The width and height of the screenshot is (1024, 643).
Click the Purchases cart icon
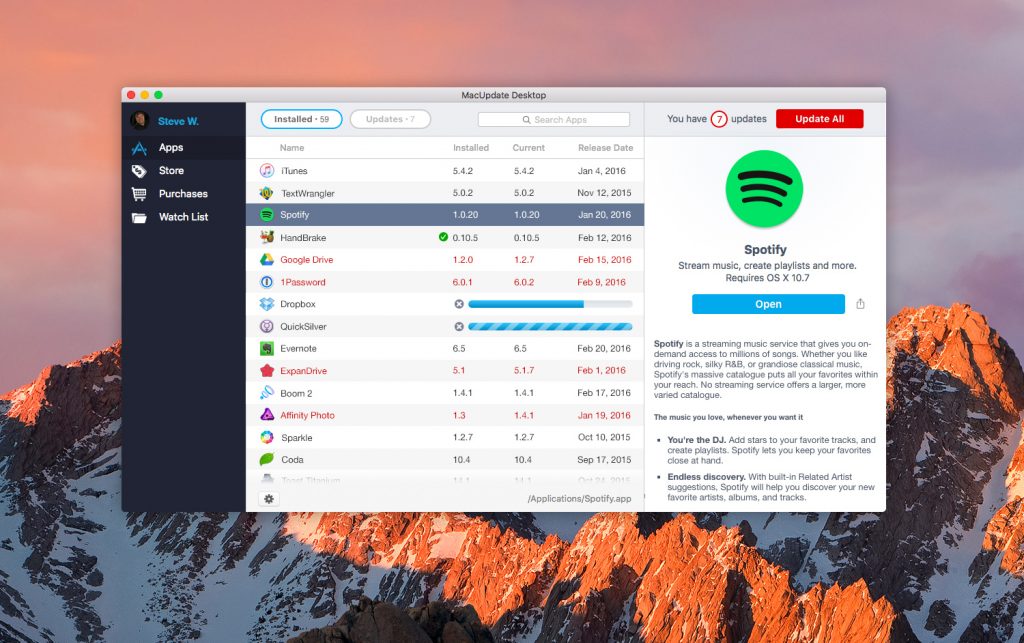click(139, 194)
